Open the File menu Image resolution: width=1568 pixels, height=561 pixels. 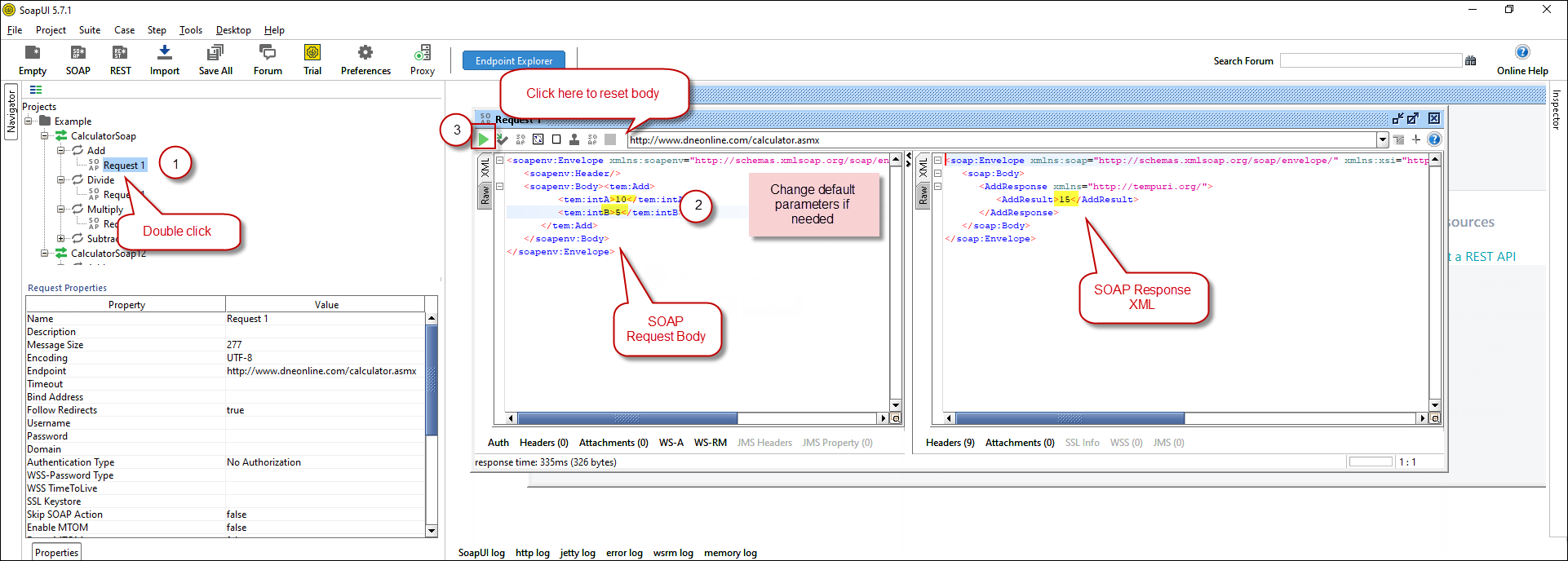point(15,30)
